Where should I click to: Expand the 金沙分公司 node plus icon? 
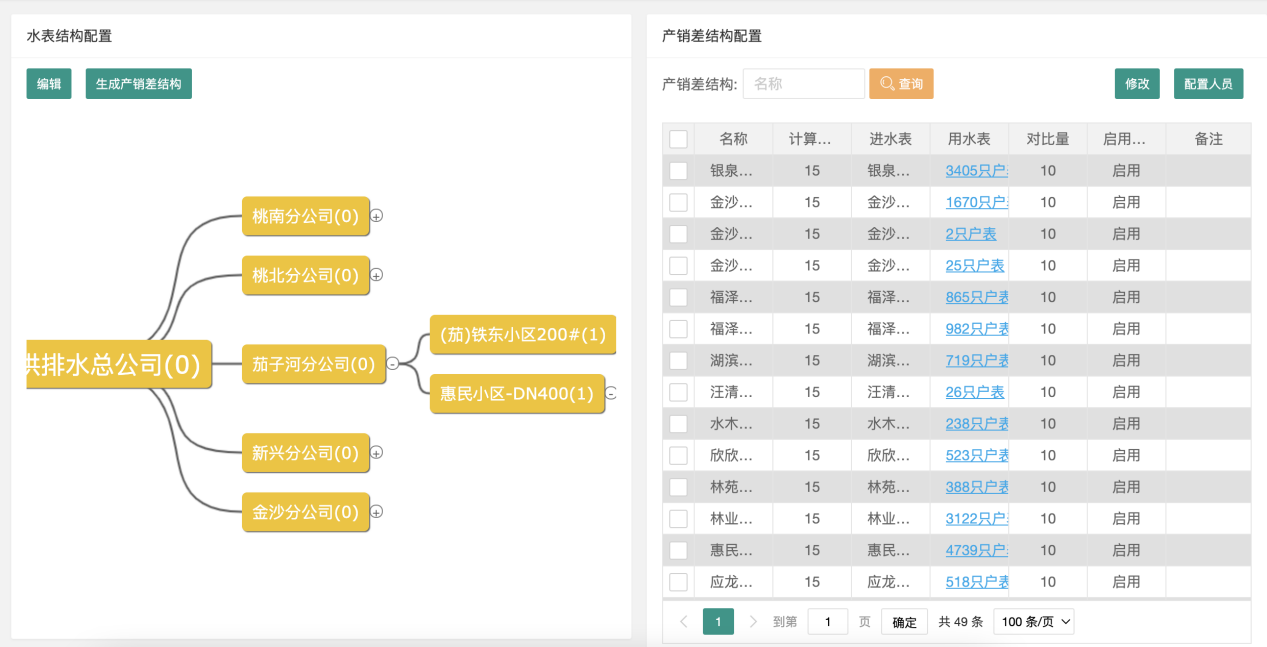[377, 512]
